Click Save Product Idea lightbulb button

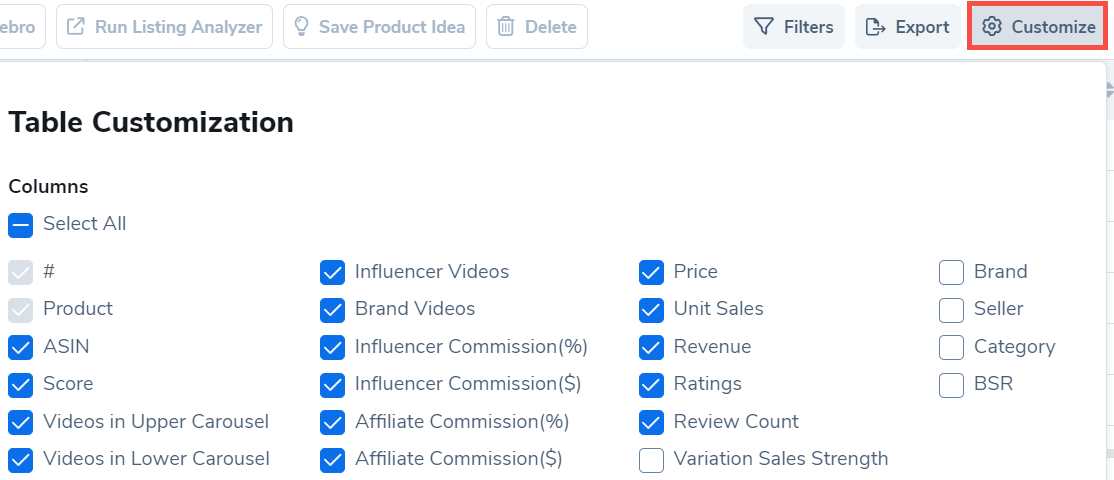(x=377, y=27)
